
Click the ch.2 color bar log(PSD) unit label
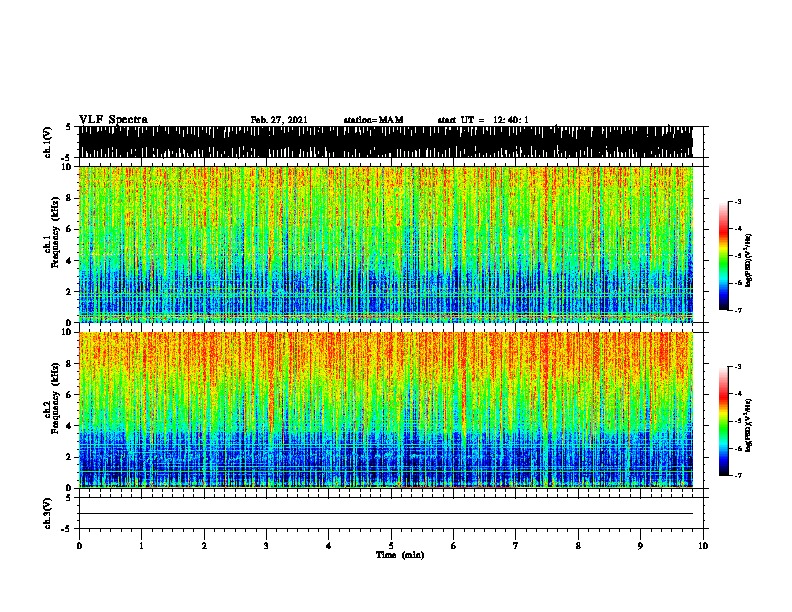coord(749,425)
